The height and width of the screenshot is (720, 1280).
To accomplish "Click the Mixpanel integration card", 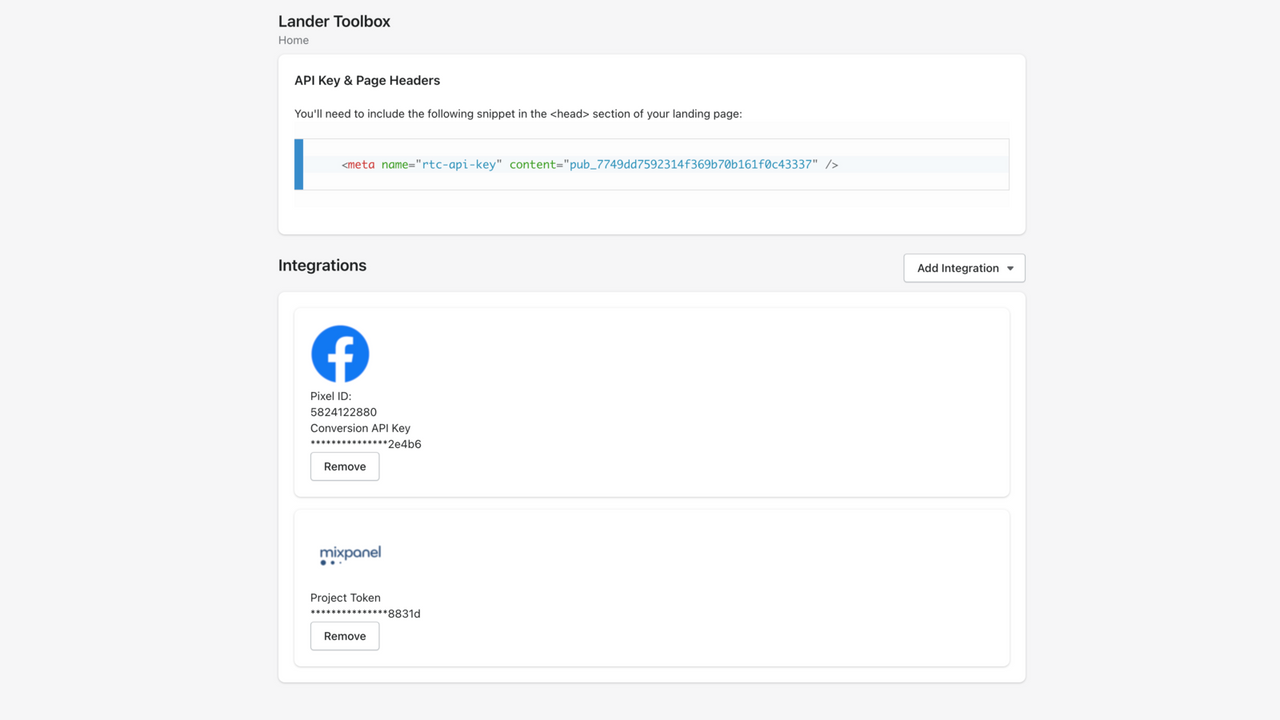I will [x=650, y=586].
